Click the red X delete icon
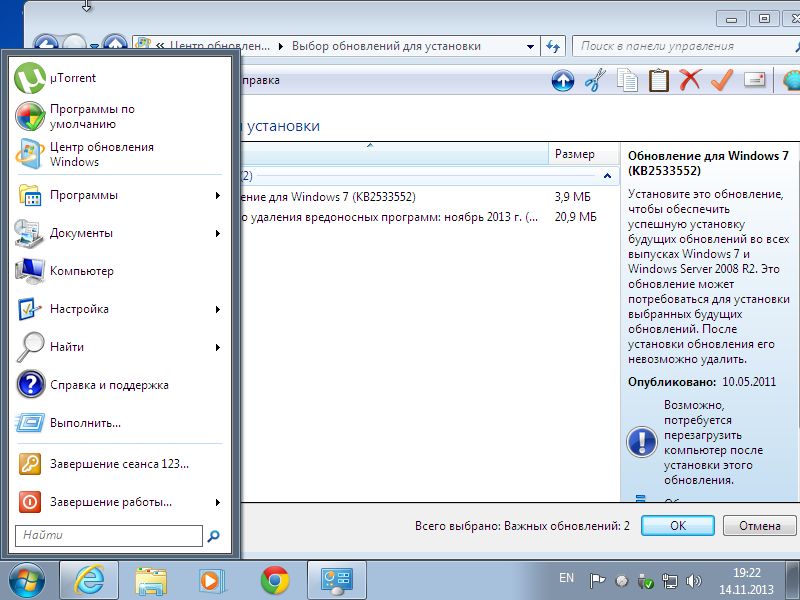The width and height of the screenshot is (800, 600). pyautogui.click(x=692, y=80)
